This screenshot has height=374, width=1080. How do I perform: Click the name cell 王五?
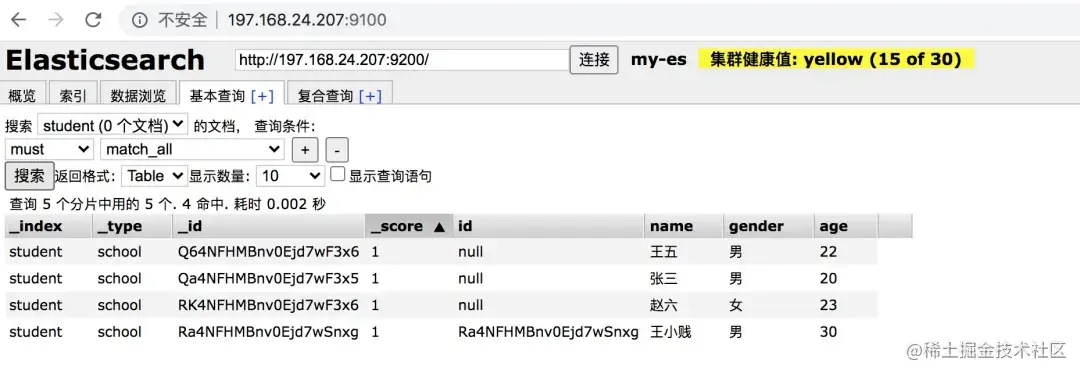tap(664, 252)
